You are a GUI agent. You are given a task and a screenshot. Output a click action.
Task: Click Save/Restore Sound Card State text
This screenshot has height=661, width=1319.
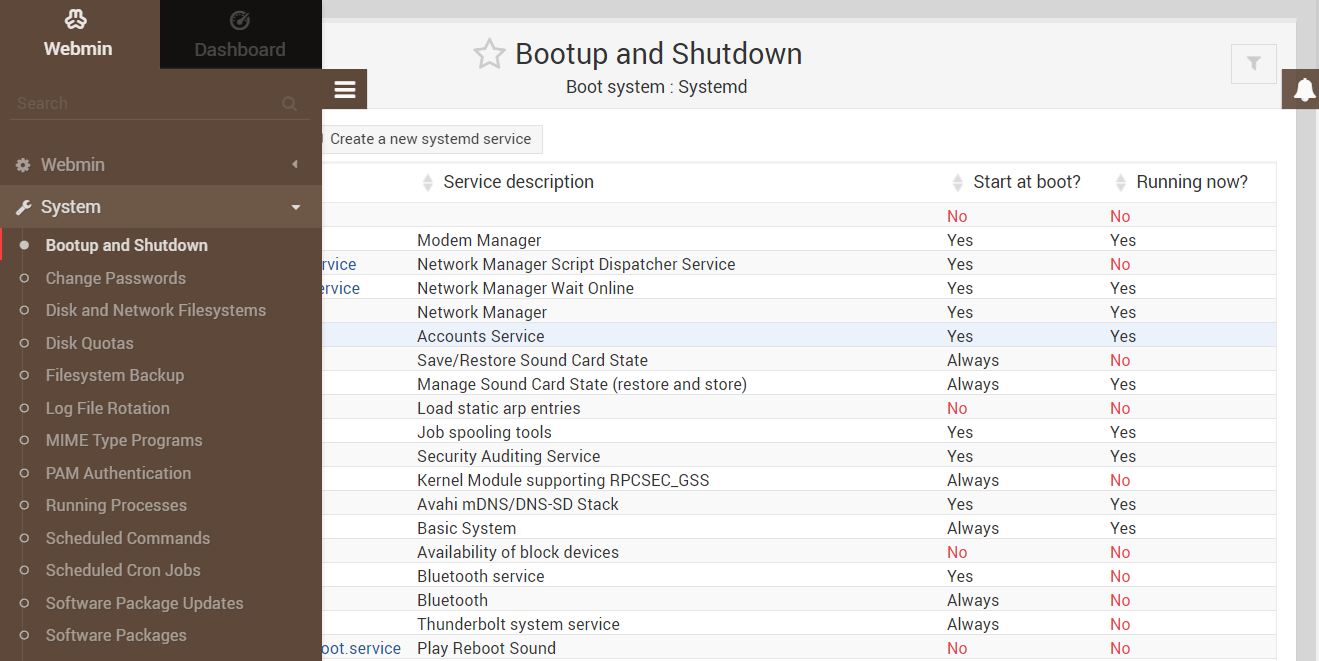[532, 360]
